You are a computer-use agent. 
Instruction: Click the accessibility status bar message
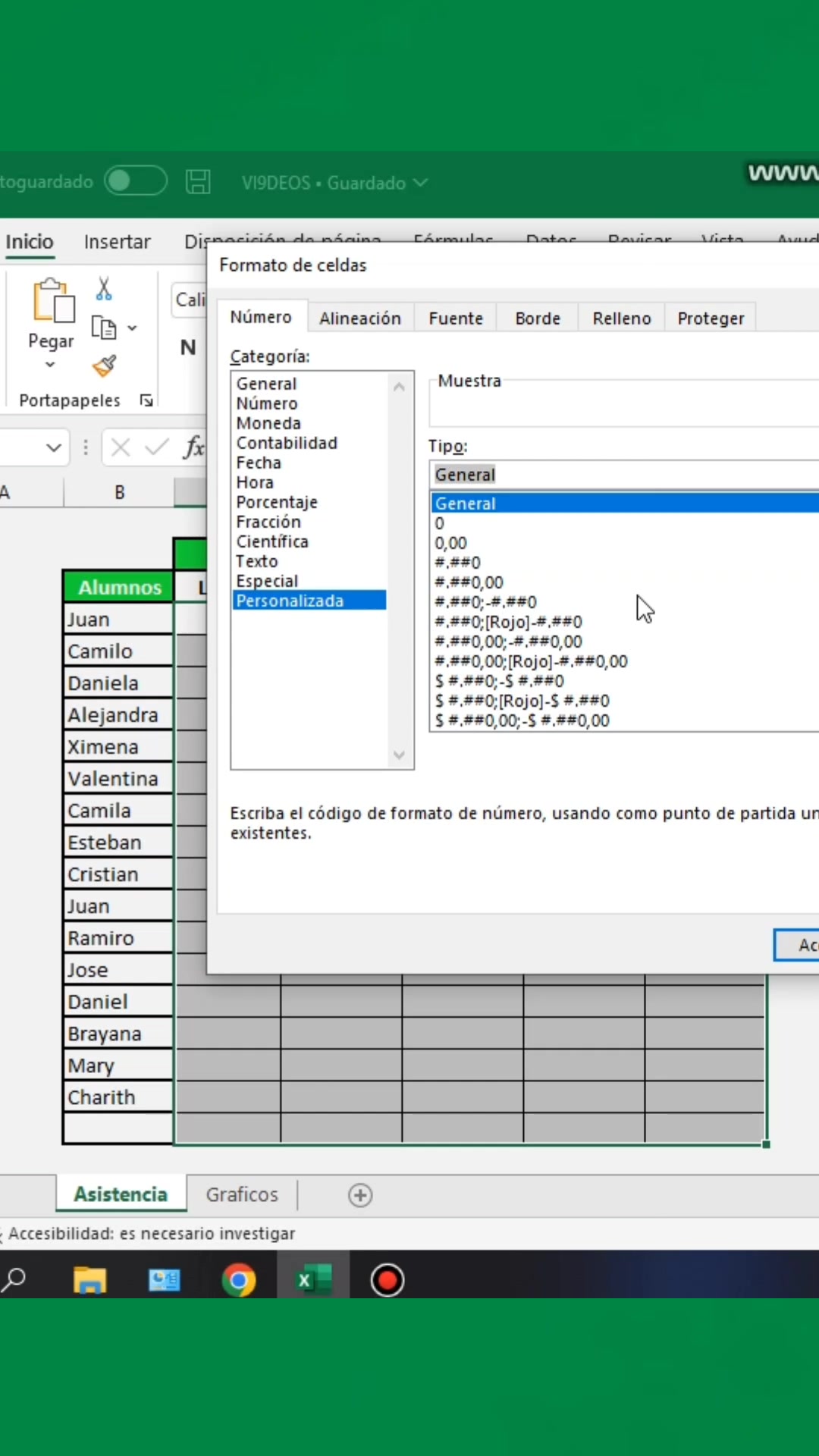point(152,1234)
